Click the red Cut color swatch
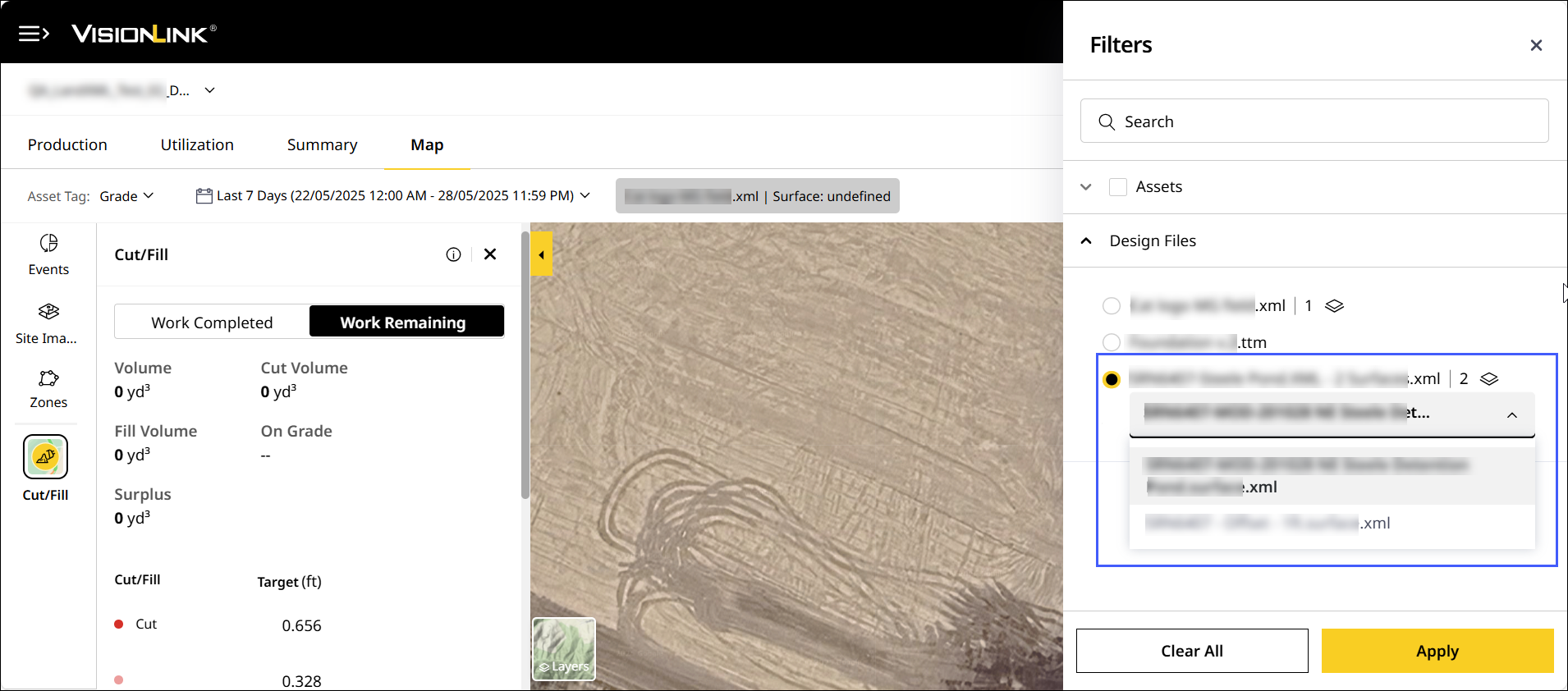The height and width of the screenshot is (691, 1568). click(119, 625)
